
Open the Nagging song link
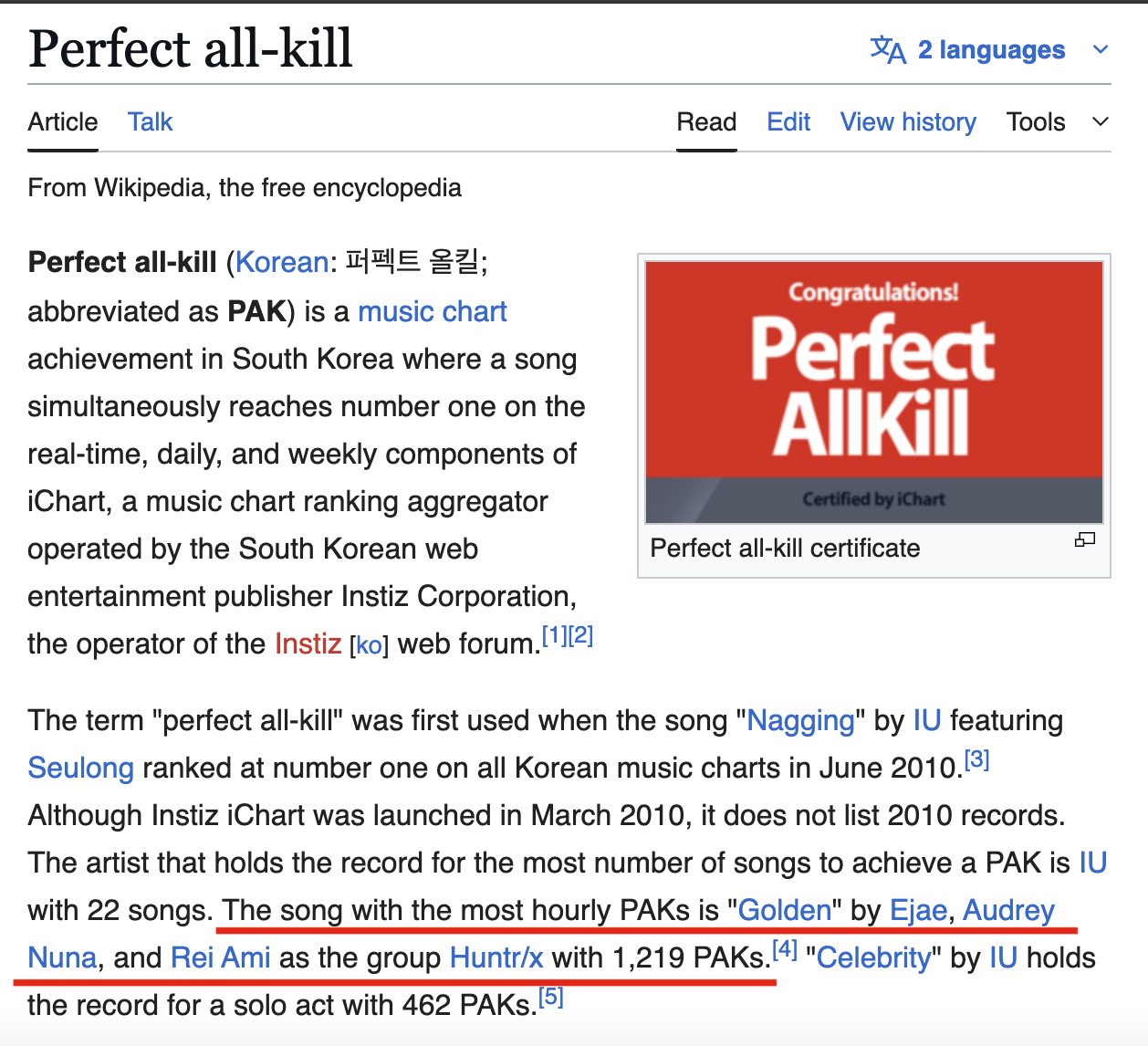click(801, 721)
